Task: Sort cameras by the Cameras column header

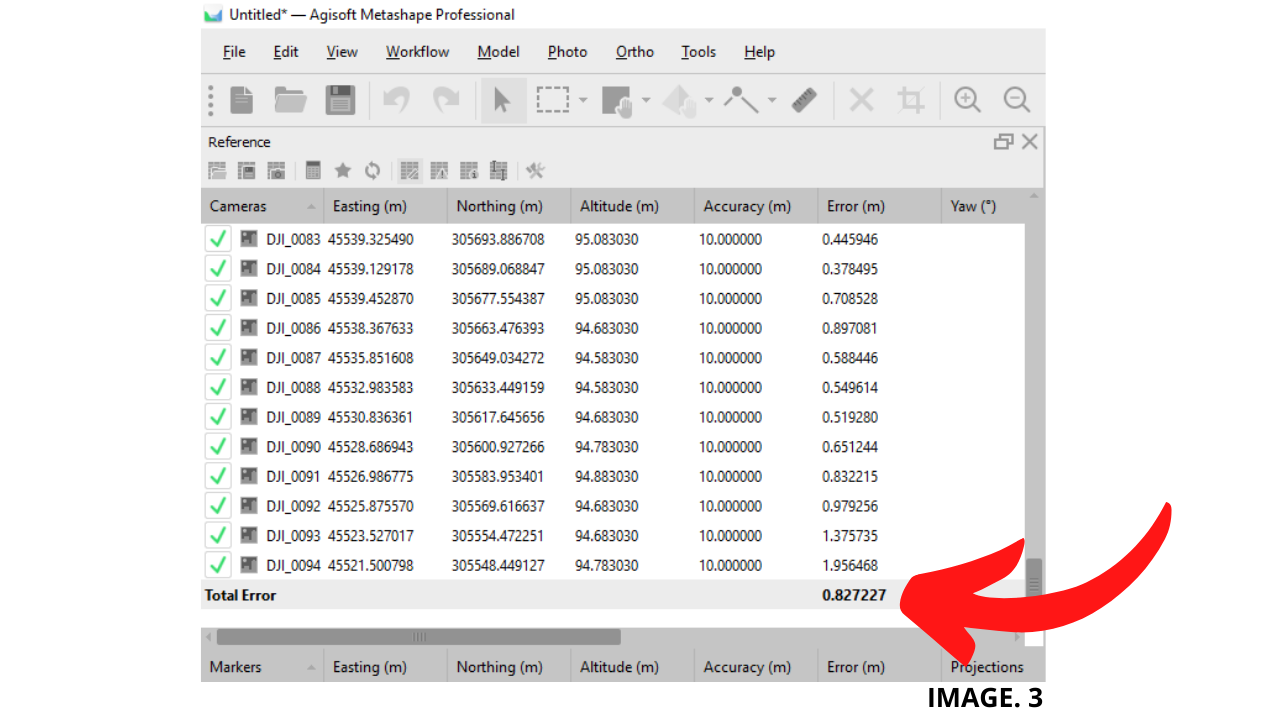Action: tap(262, 206)
